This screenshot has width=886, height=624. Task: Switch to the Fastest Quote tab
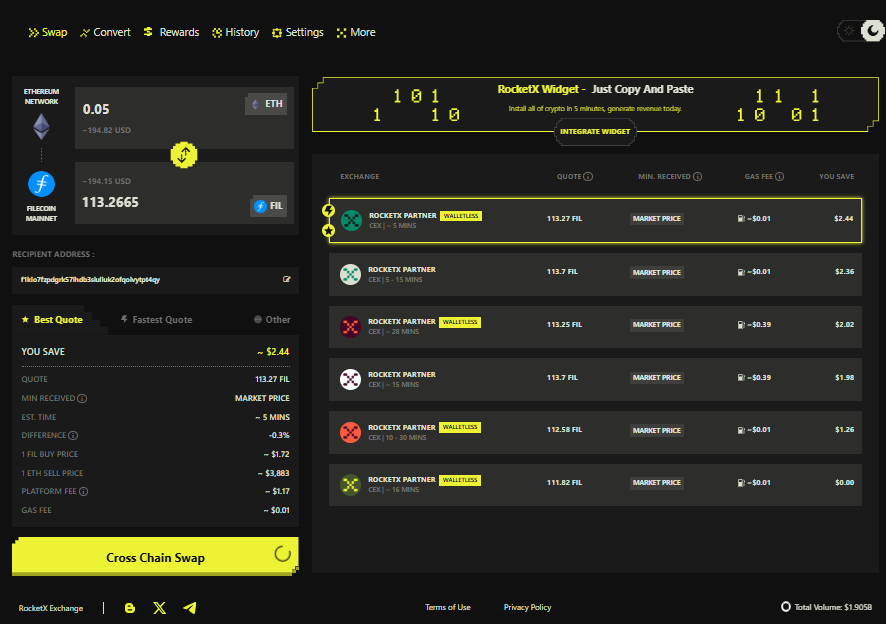coord(161,319)
